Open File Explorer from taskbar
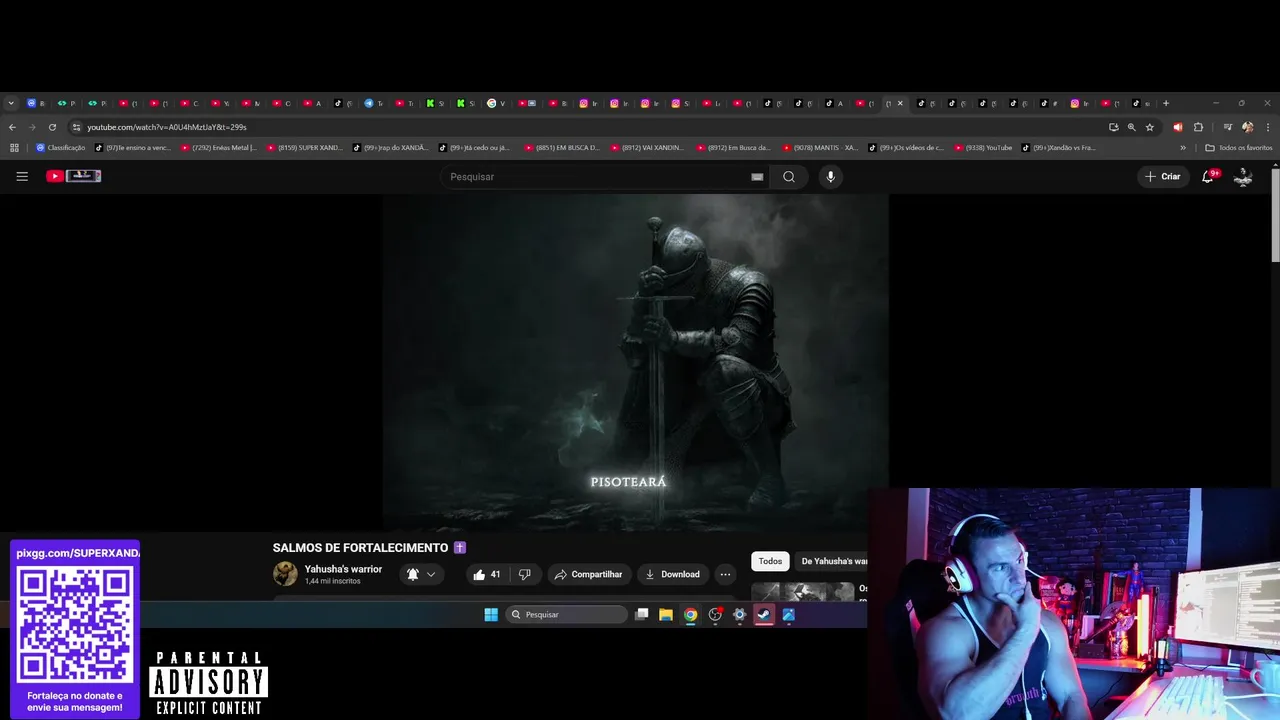The width and height of the screenshot is (1280, 720). pyautogui.click(x=666, y=615)
